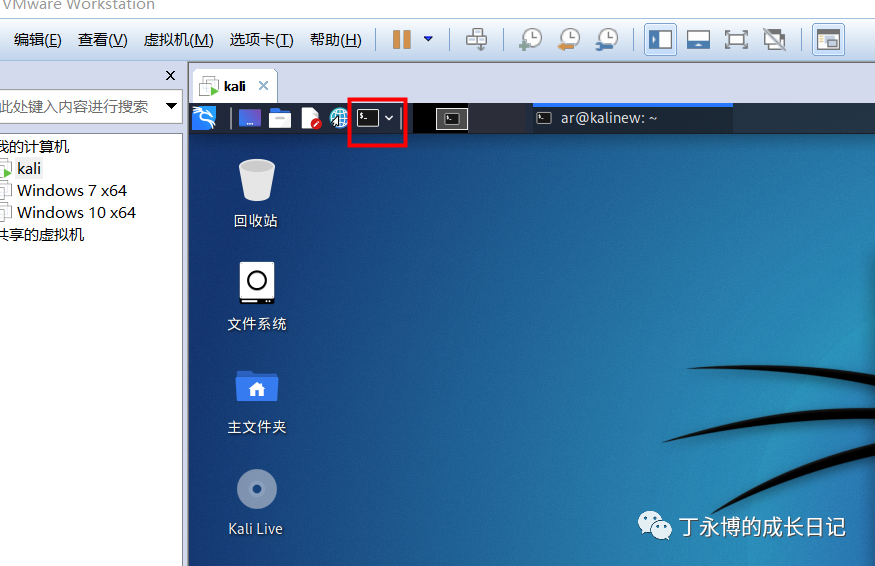Launch the web browser from Kali panel
Viewport: 875px width, 566px height.
[338, 118]
